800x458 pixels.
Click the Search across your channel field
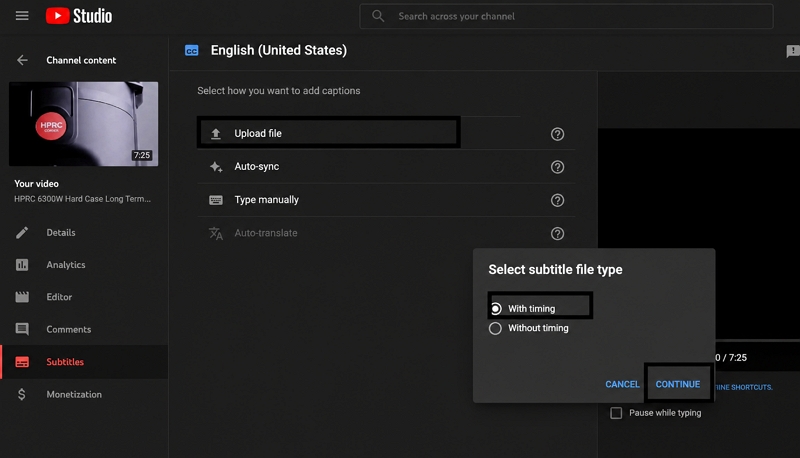coord(566,16)
